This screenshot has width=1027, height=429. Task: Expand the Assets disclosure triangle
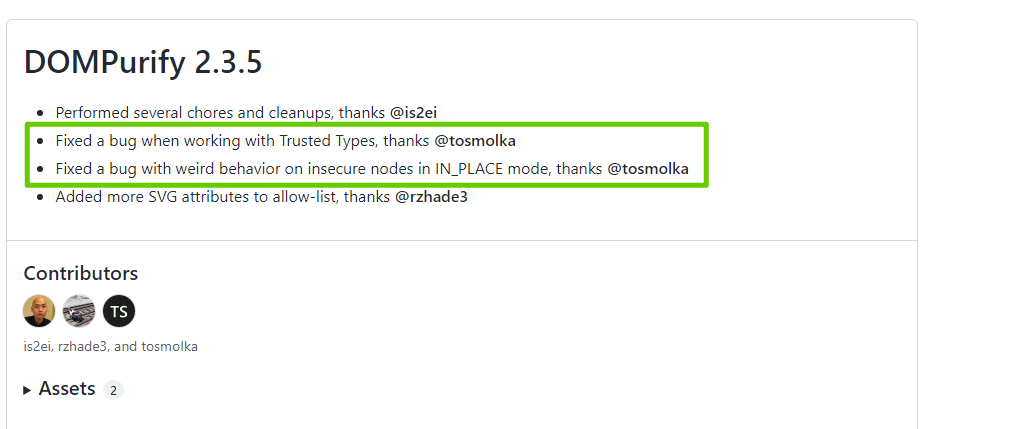coord(28,390)
